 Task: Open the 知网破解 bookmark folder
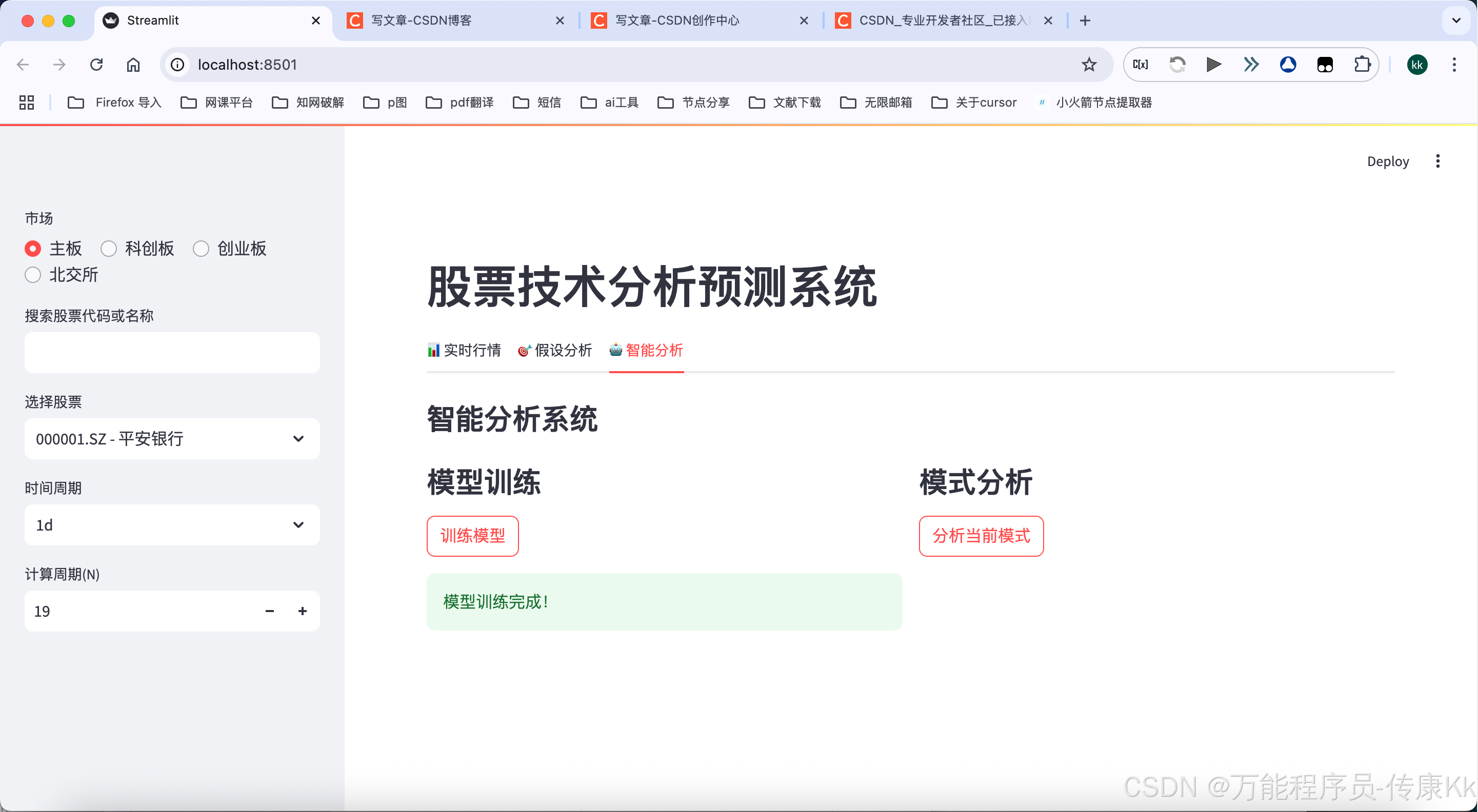tap(308, 103)
